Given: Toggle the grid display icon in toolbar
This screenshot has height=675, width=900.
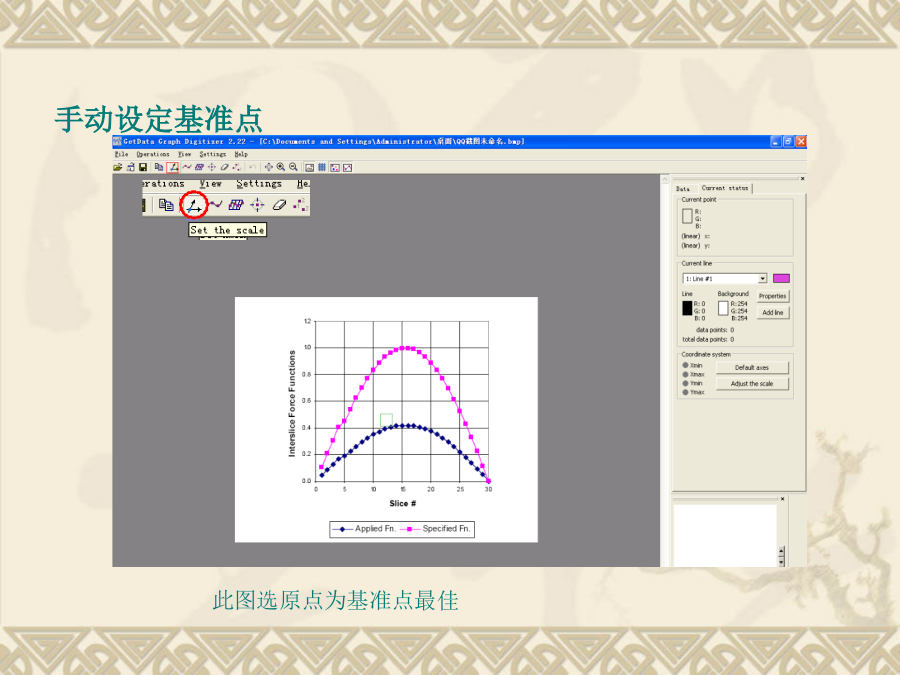Looking at the screenshot, I should tap(322, 167).
